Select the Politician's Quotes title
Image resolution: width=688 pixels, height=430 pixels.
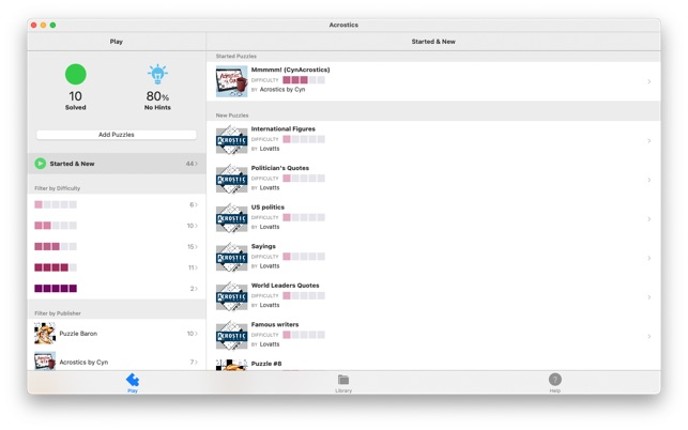coord(280,168)
